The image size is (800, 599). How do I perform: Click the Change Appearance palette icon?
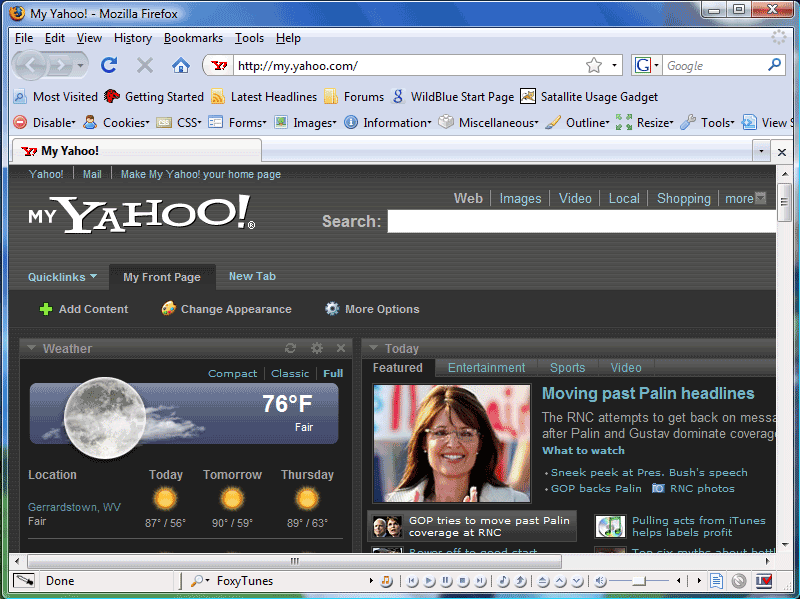[169, 309]
